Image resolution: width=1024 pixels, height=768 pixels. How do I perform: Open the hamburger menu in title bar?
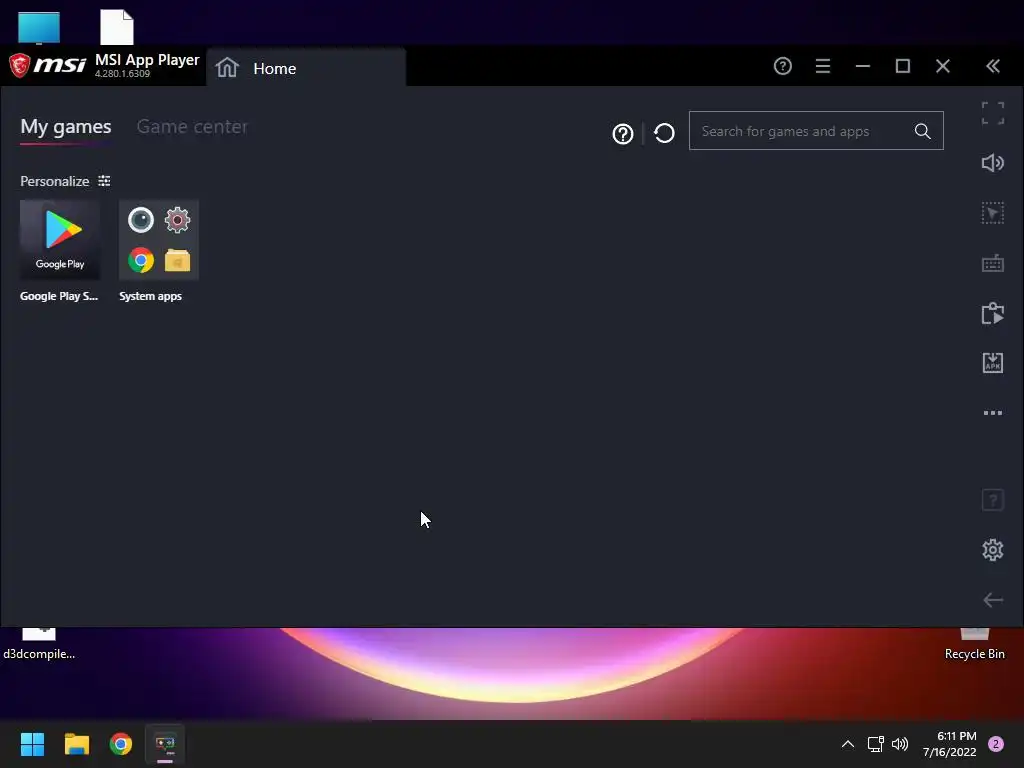(x=823, y=66)
